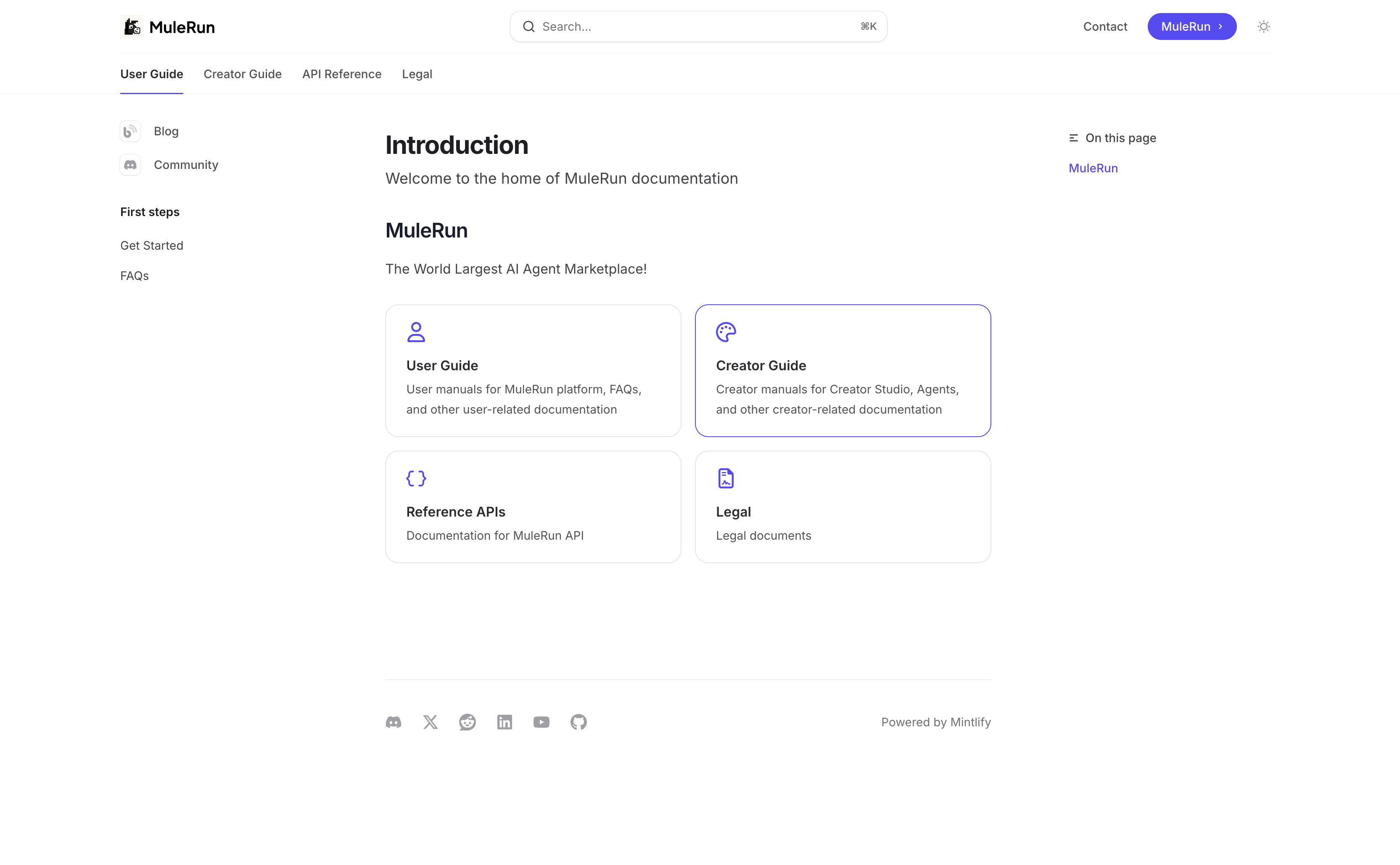
Task: Open Discord from footer icons
Action: click(x=394, y=722)
